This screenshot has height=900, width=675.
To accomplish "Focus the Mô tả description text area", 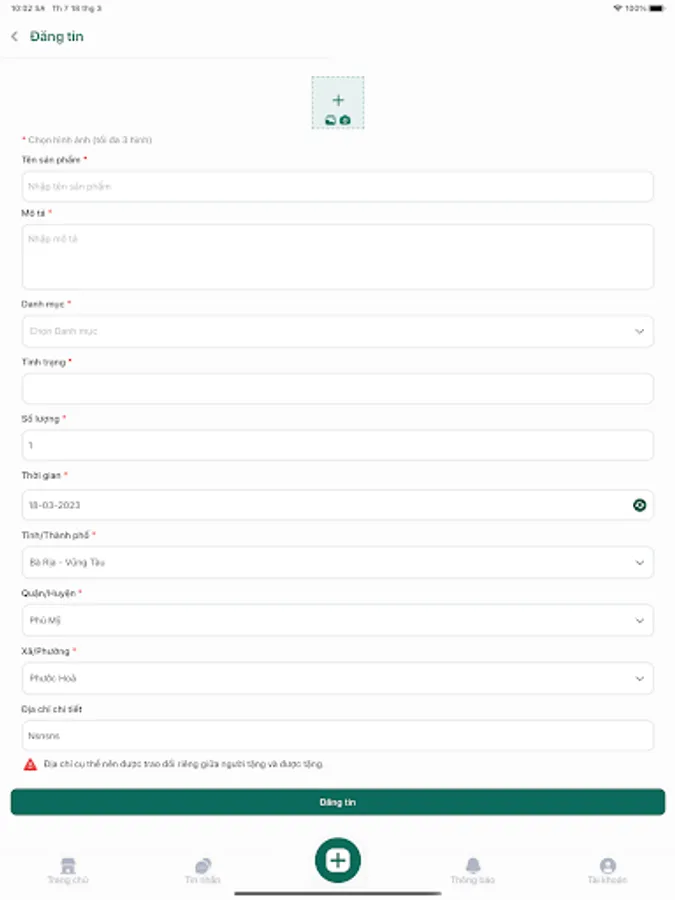I will point(338,257).
